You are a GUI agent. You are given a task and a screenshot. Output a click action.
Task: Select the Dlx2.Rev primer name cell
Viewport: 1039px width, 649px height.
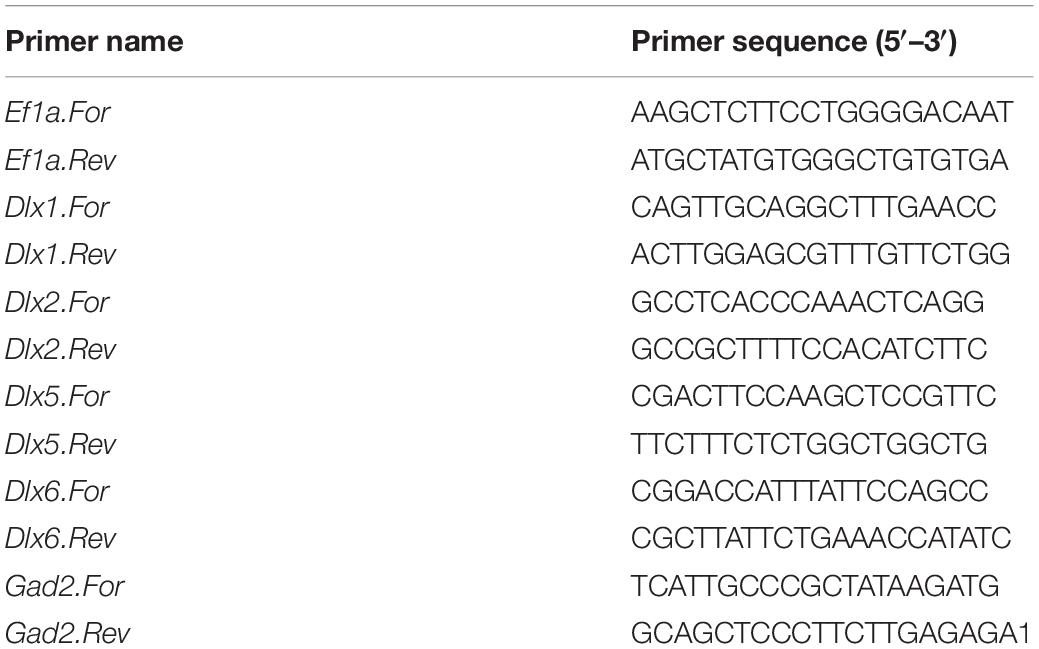pos(60,349)
